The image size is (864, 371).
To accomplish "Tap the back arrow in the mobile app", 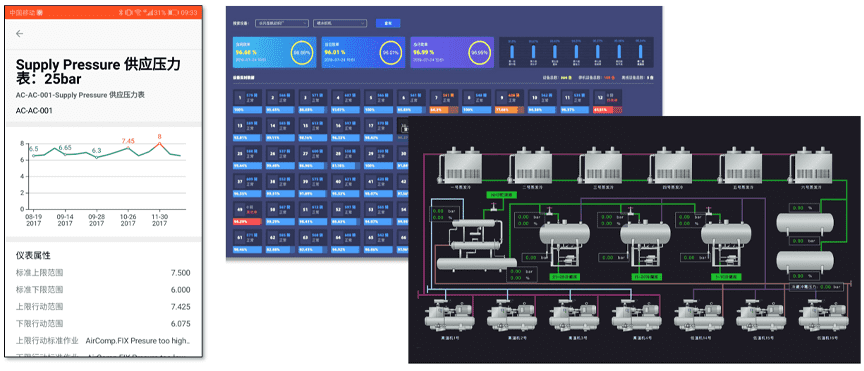I will (20, 34).
